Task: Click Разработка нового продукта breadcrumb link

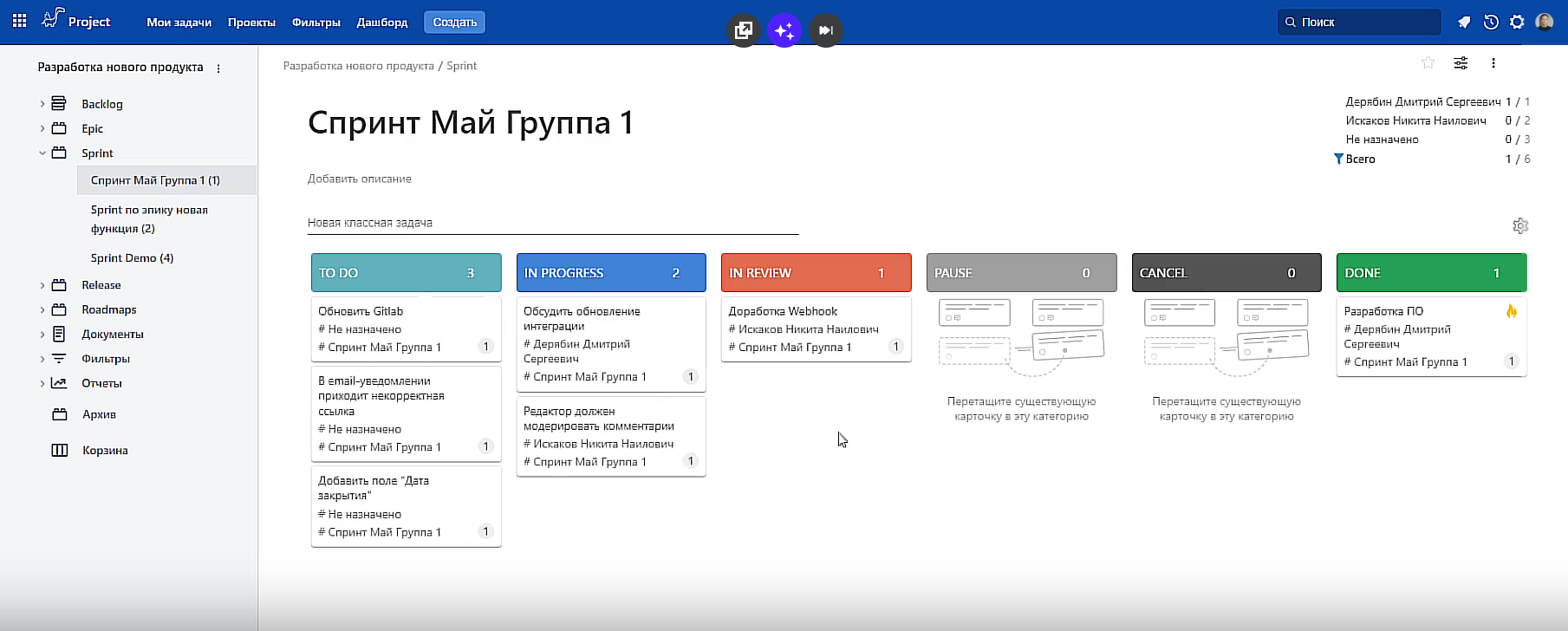Action: point(358,66)
